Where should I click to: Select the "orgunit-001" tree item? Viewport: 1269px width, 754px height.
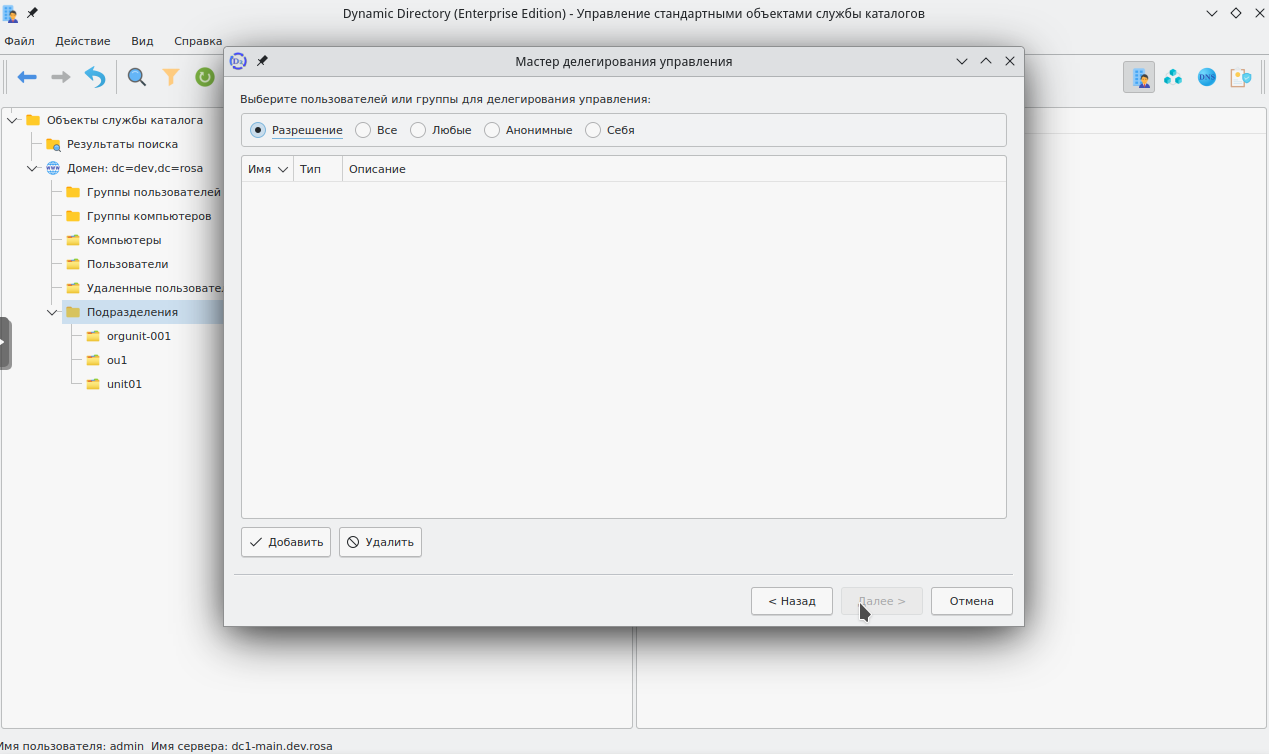tap(138, 336)
